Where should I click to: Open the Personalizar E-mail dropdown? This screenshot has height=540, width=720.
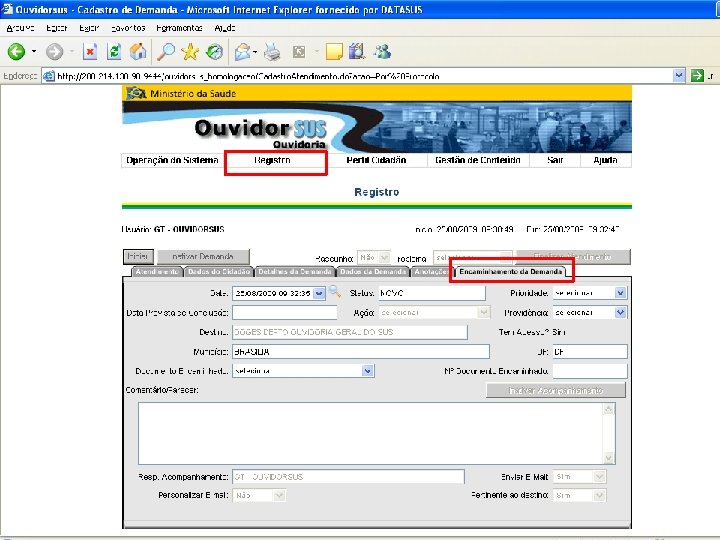pyautogui.click(x=279, y=495)
